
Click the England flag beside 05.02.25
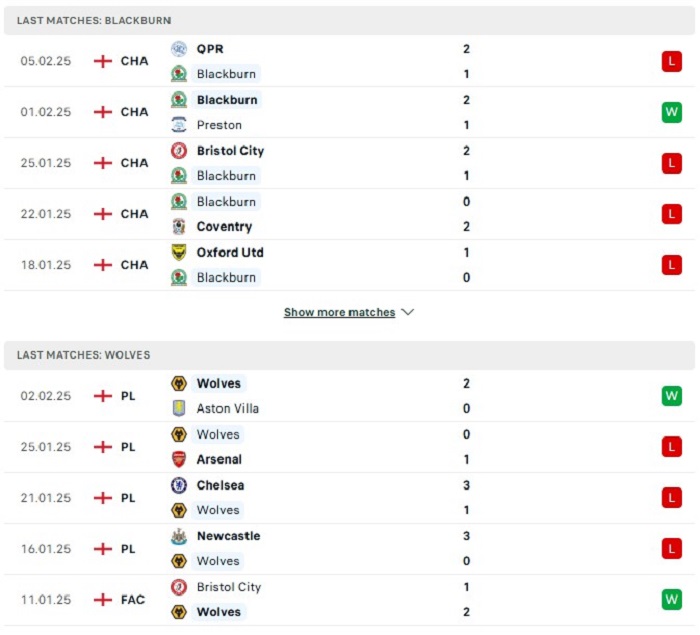(103, 61)
